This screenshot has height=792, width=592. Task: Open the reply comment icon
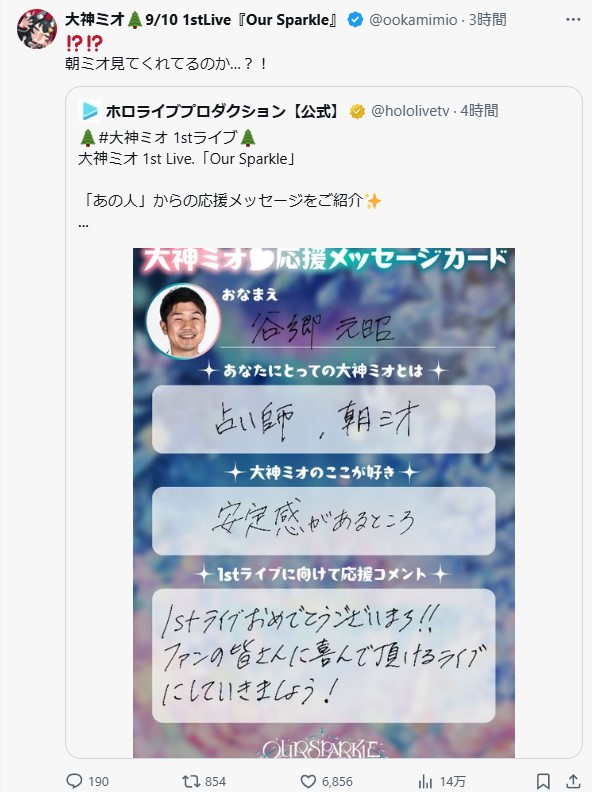click(74, 781)
